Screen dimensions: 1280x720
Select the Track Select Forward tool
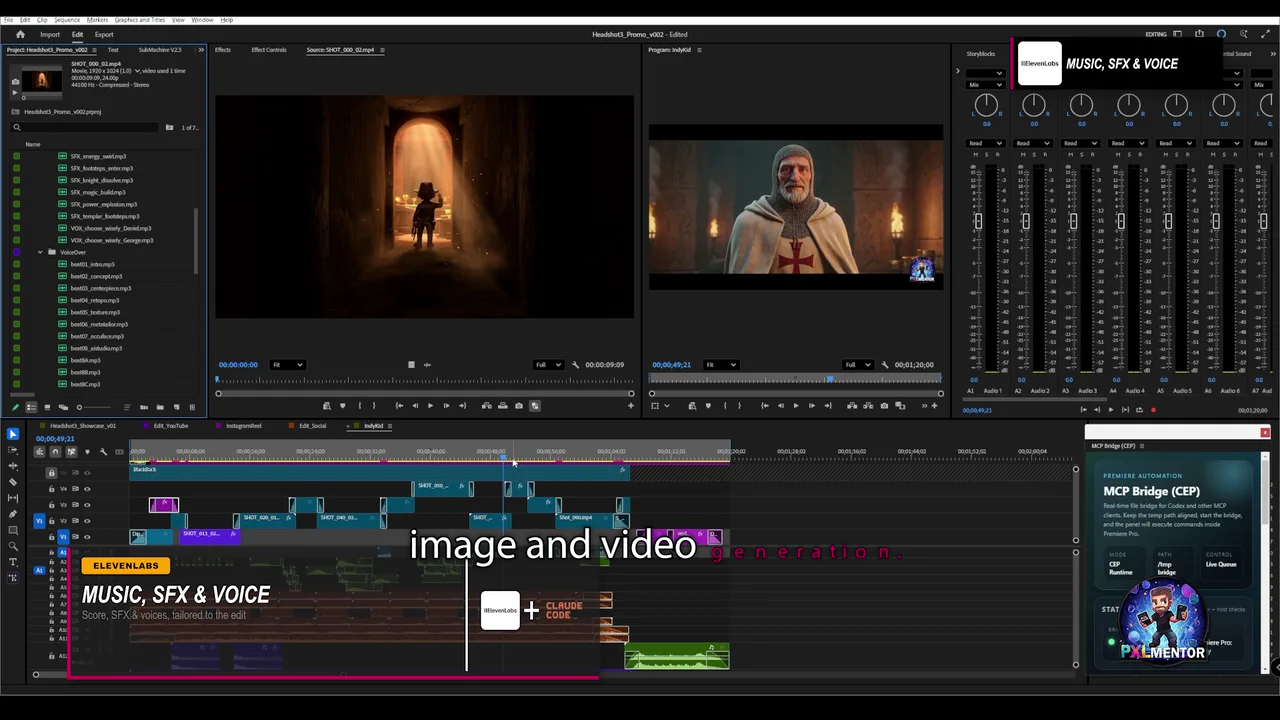coord(12,450)
